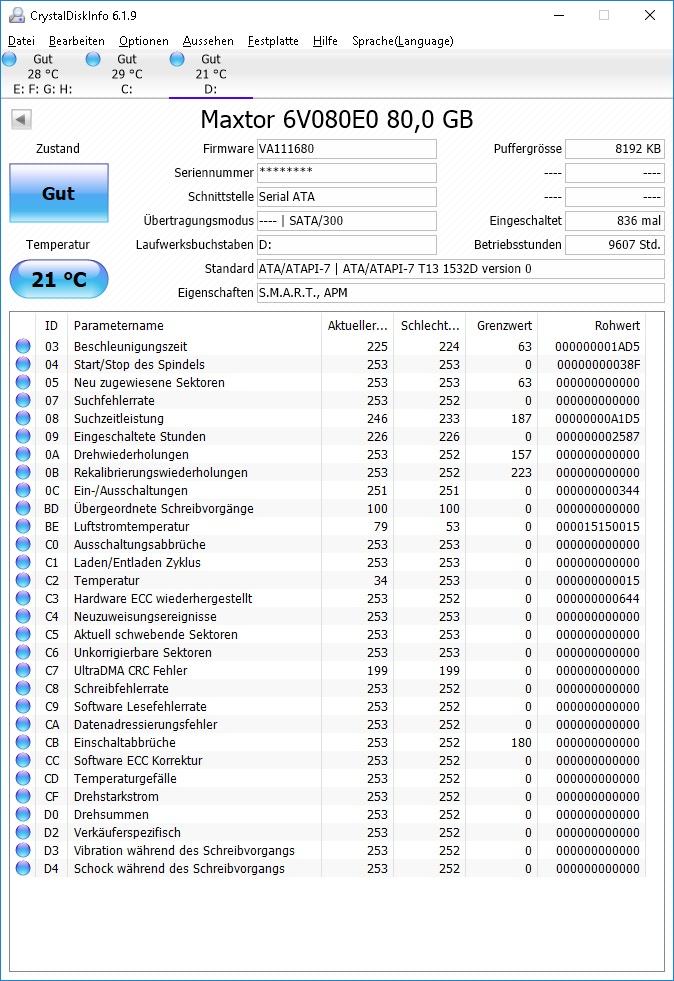Image resolution: width=674 pixels, height=981 pixels.
Task: Click status icon for Suchzeitleistung row
Action: click(23, 418)
